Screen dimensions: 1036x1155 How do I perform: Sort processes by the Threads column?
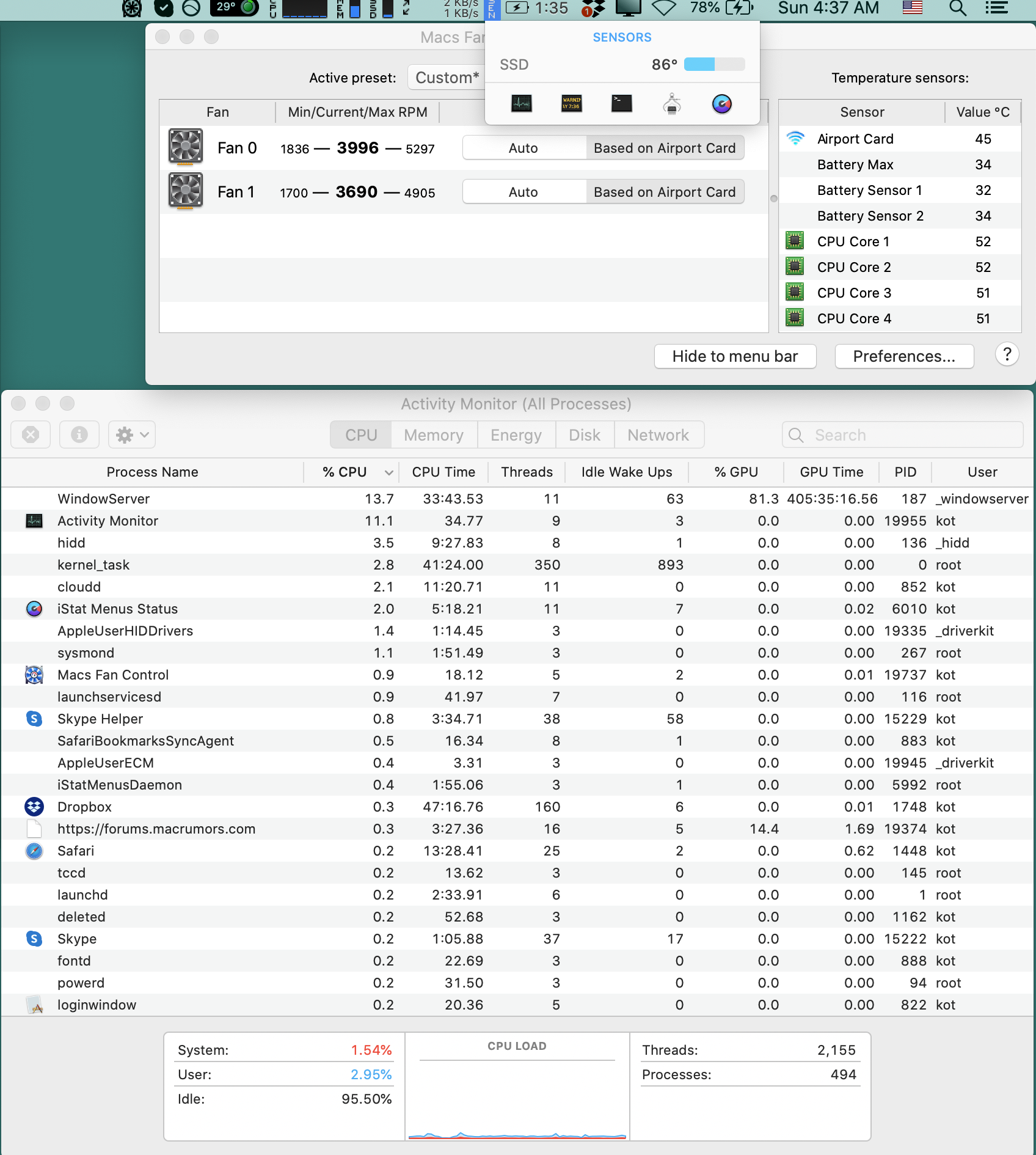tap(527, 472)
